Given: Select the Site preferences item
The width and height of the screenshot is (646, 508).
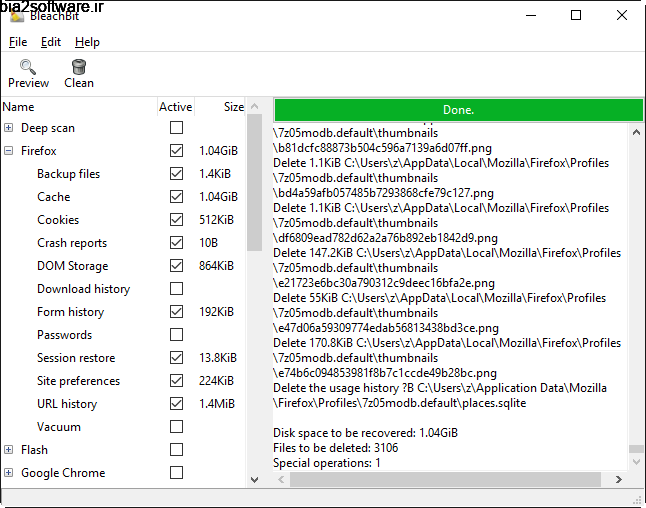Looking at the screenshot, I should (x=78, y=381).
